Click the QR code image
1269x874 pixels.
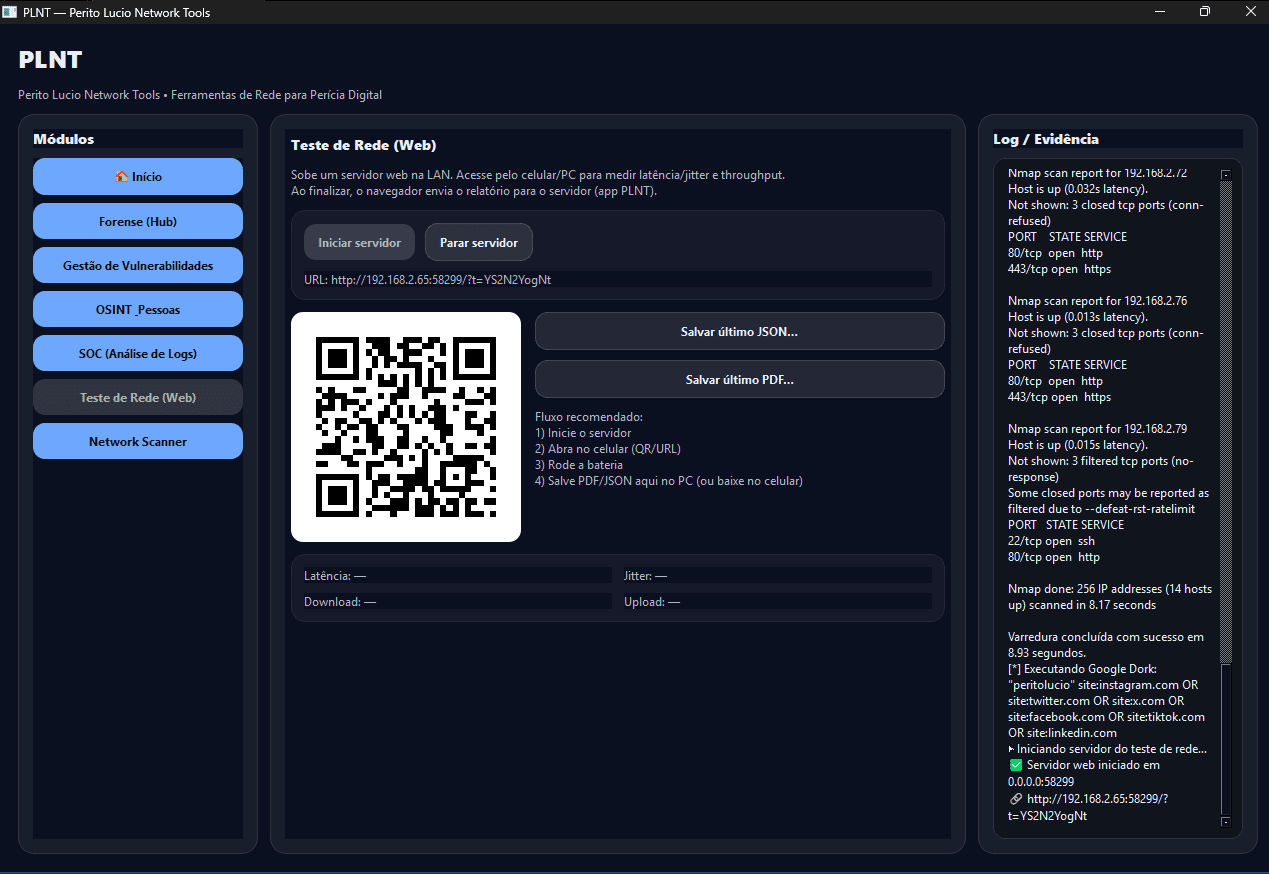tap(405, 426)
